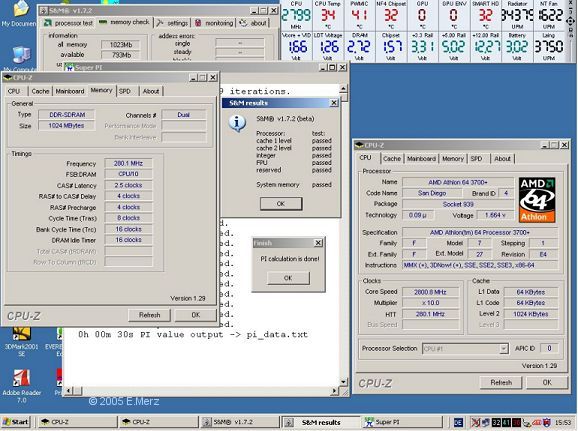Open the Processor Selection dropdown
The height and width of the screenshot is (431, 578).
[465, 348]
